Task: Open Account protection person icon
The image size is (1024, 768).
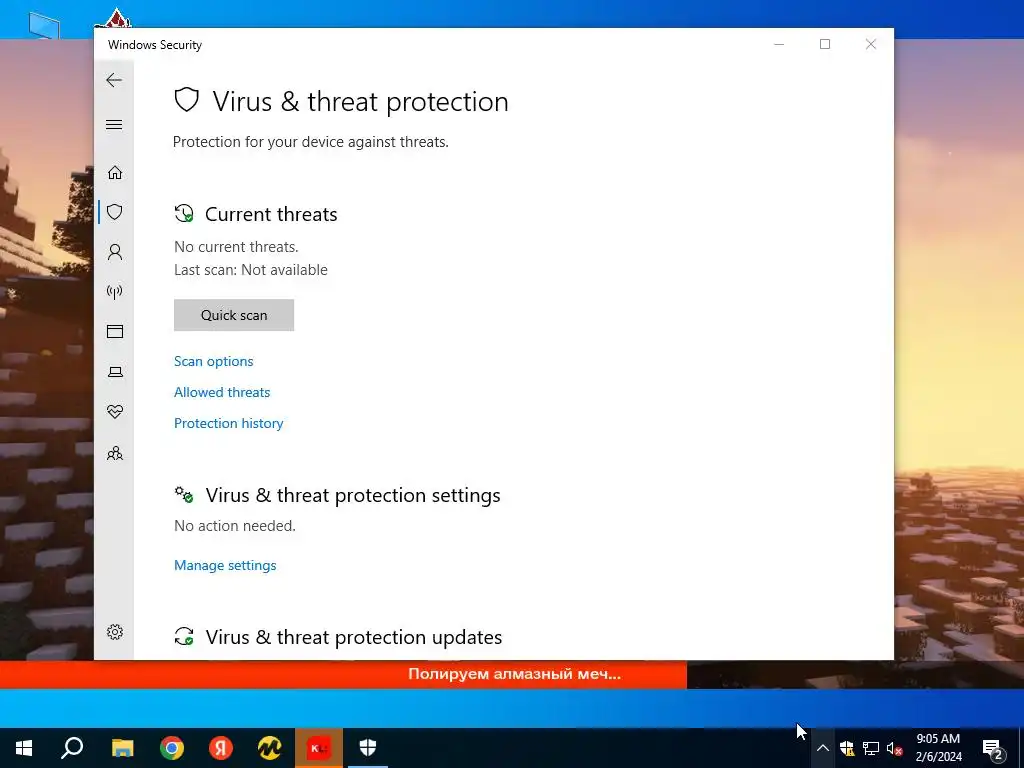Action: pyautogui.click(x=115, y=252)
